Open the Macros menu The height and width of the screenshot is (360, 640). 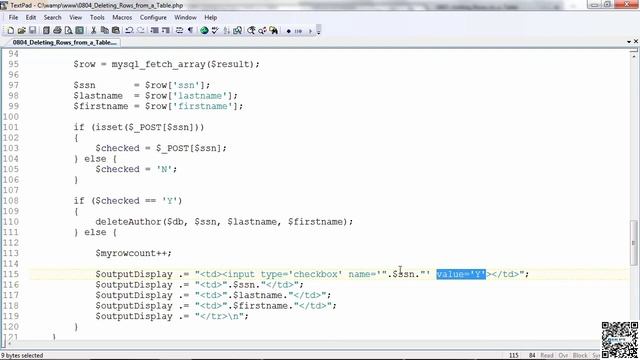(x=122, y=18)
